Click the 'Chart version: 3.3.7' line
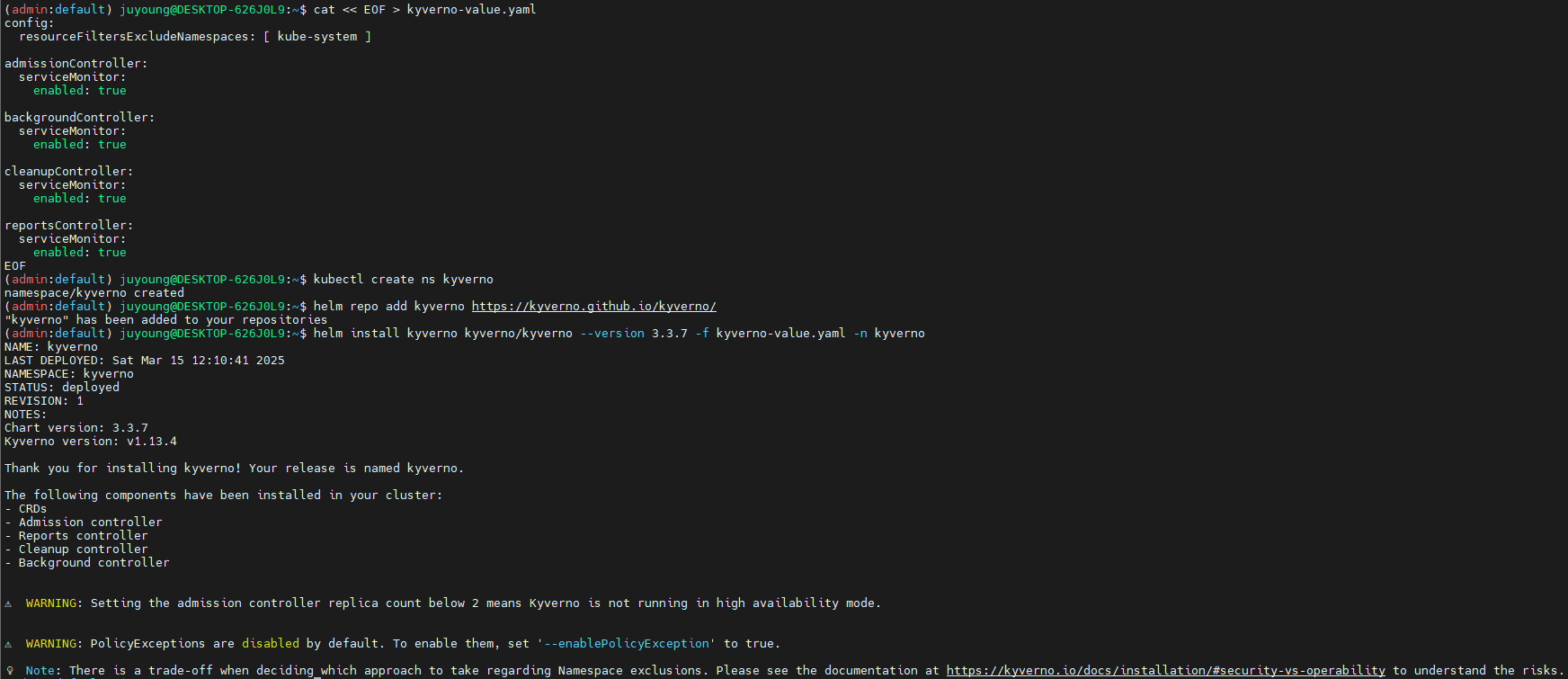1568x679 pixels. pos(76,428)
